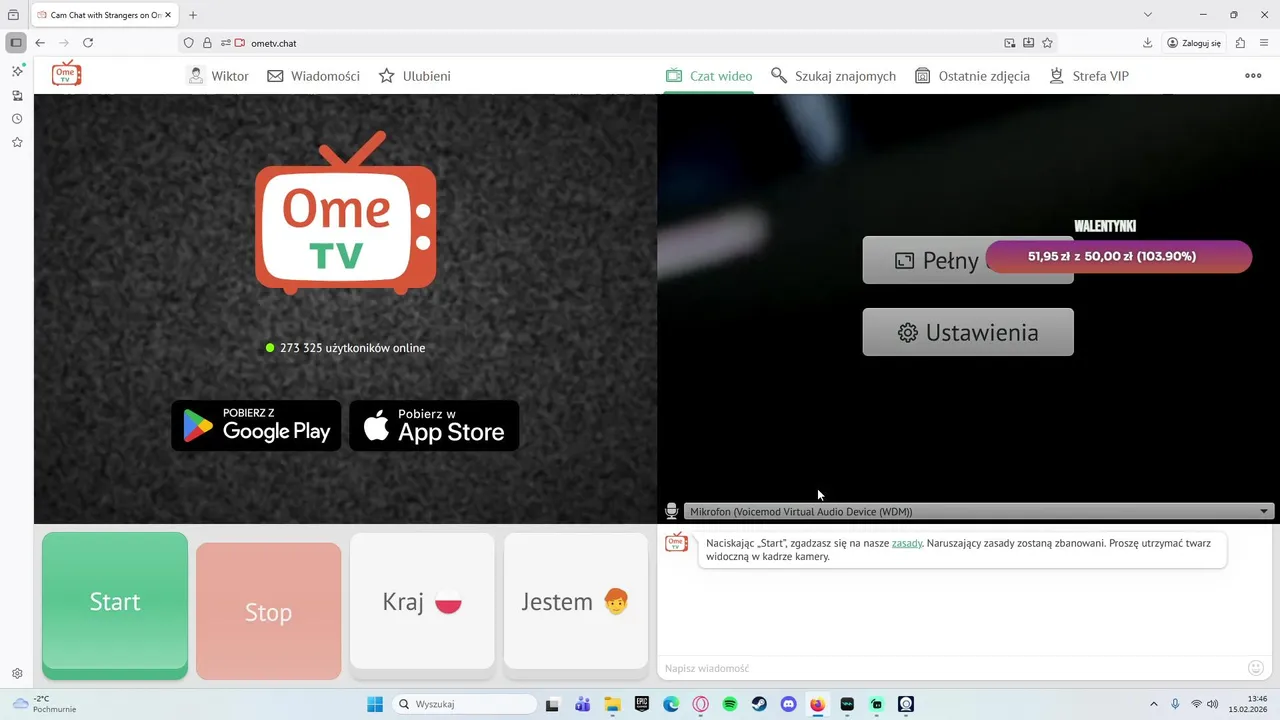Open sidebar bookmarks star icon
This screenshot has height=720, width=1280.
(x=17, y=142)
